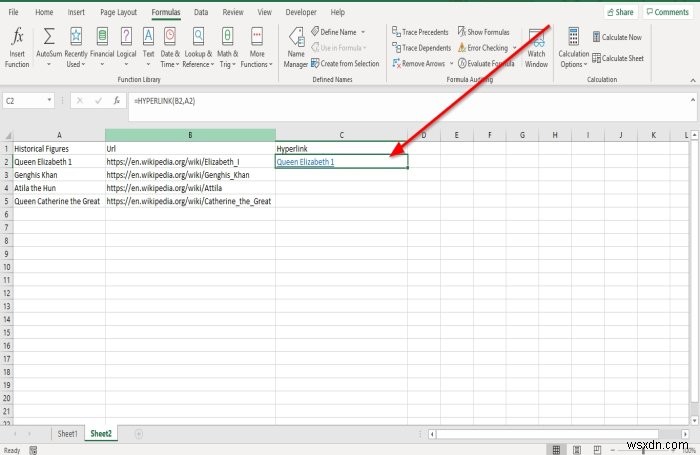
Task: Open Financial functions library
Action: click(102, 47)
